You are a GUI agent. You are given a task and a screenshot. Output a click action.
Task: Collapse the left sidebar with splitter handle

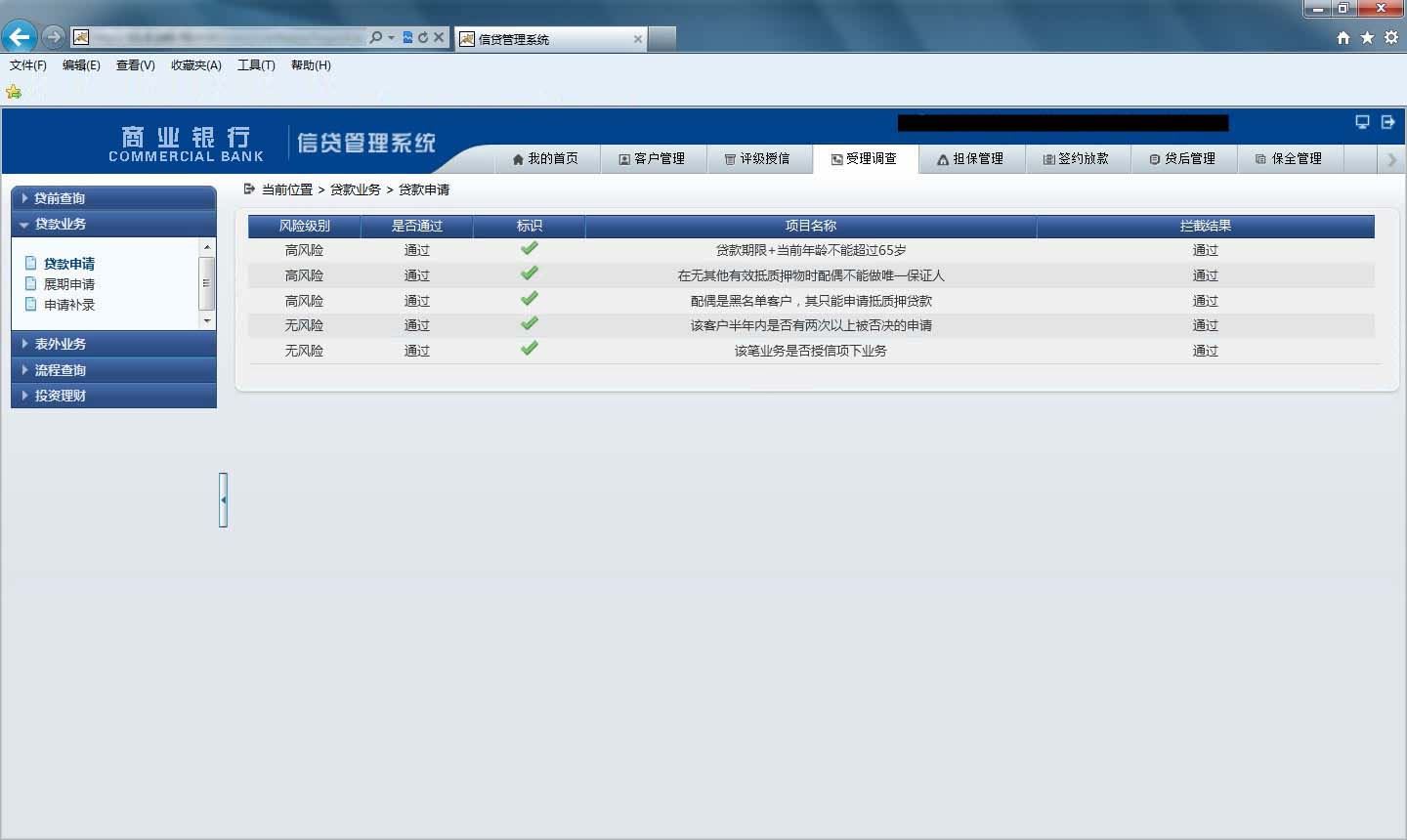click(224, 500)
